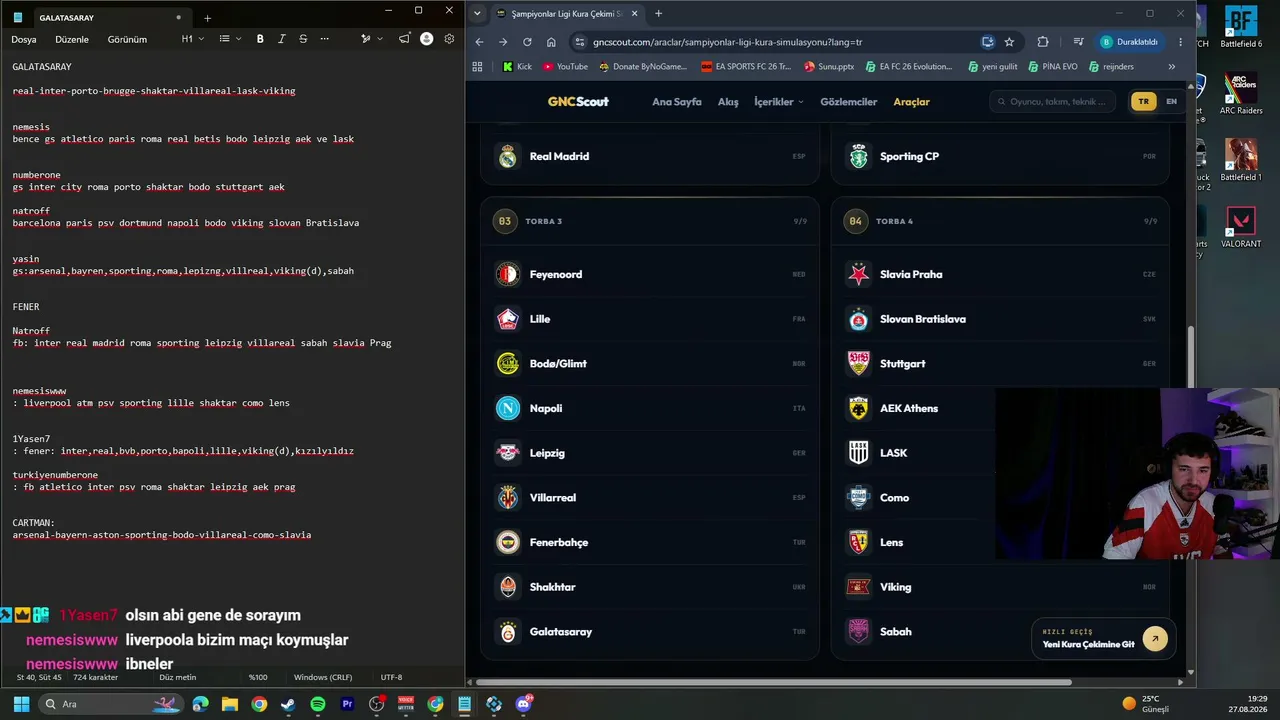
Task: Open a new Chrome tab
Action: click(x=658, y=14)
